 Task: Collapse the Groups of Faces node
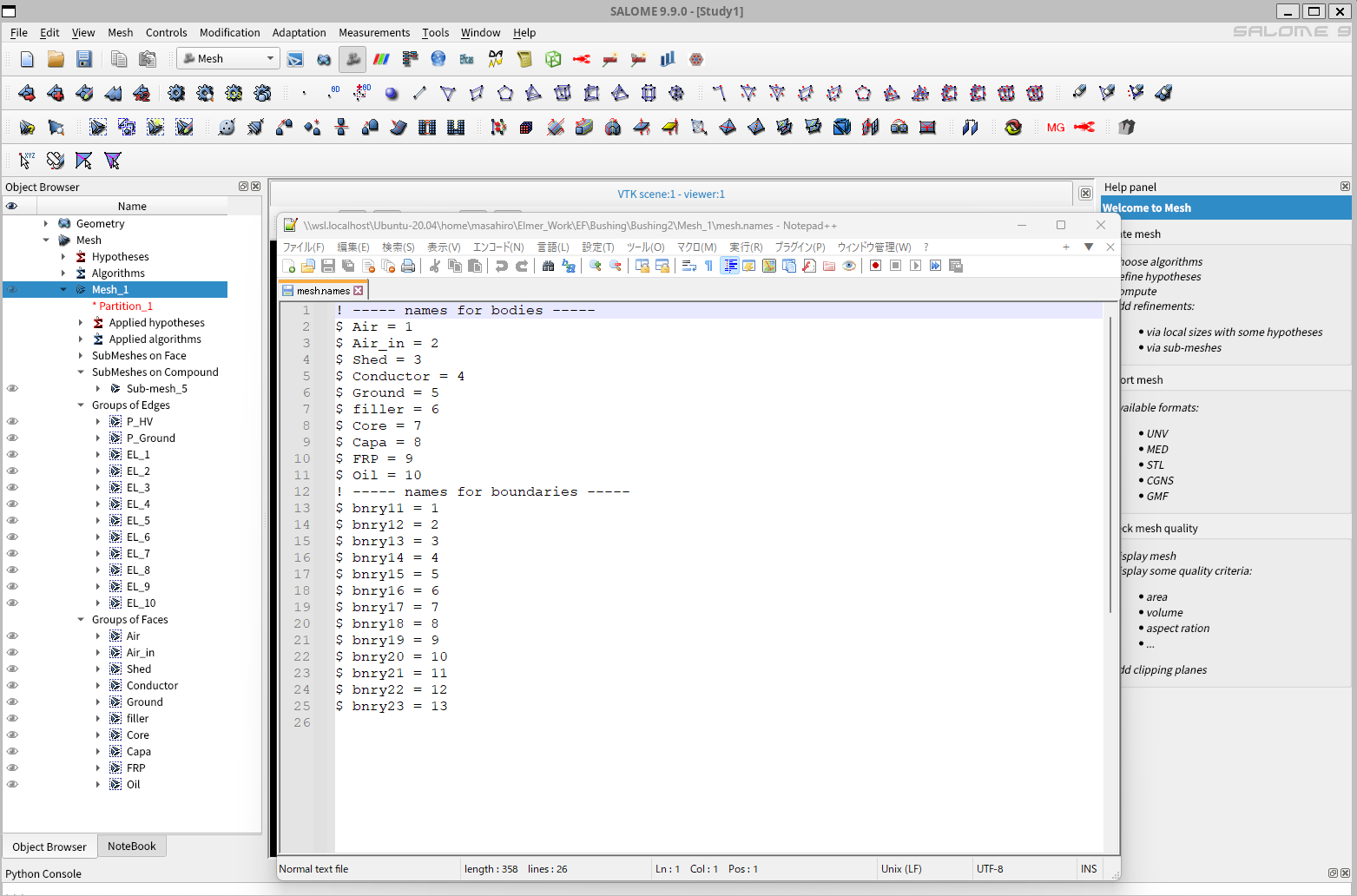81,620
